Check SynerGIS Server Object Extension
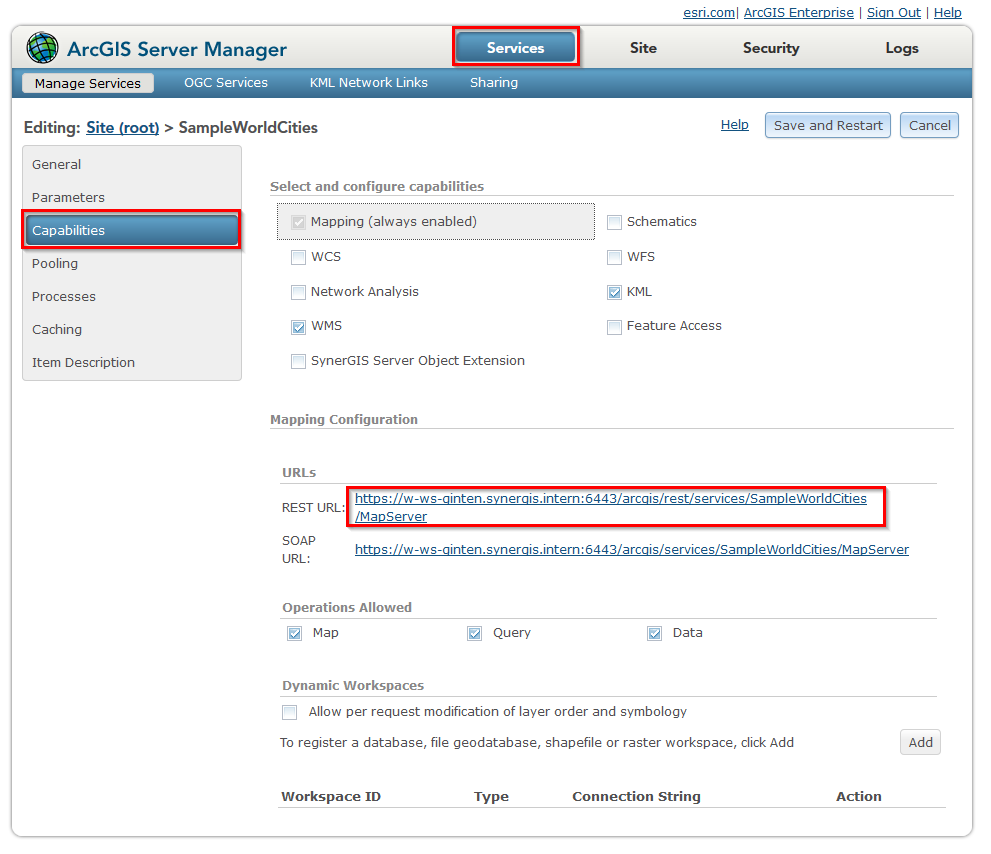This screenshot has width=991, height=854. tap(298, 361)
